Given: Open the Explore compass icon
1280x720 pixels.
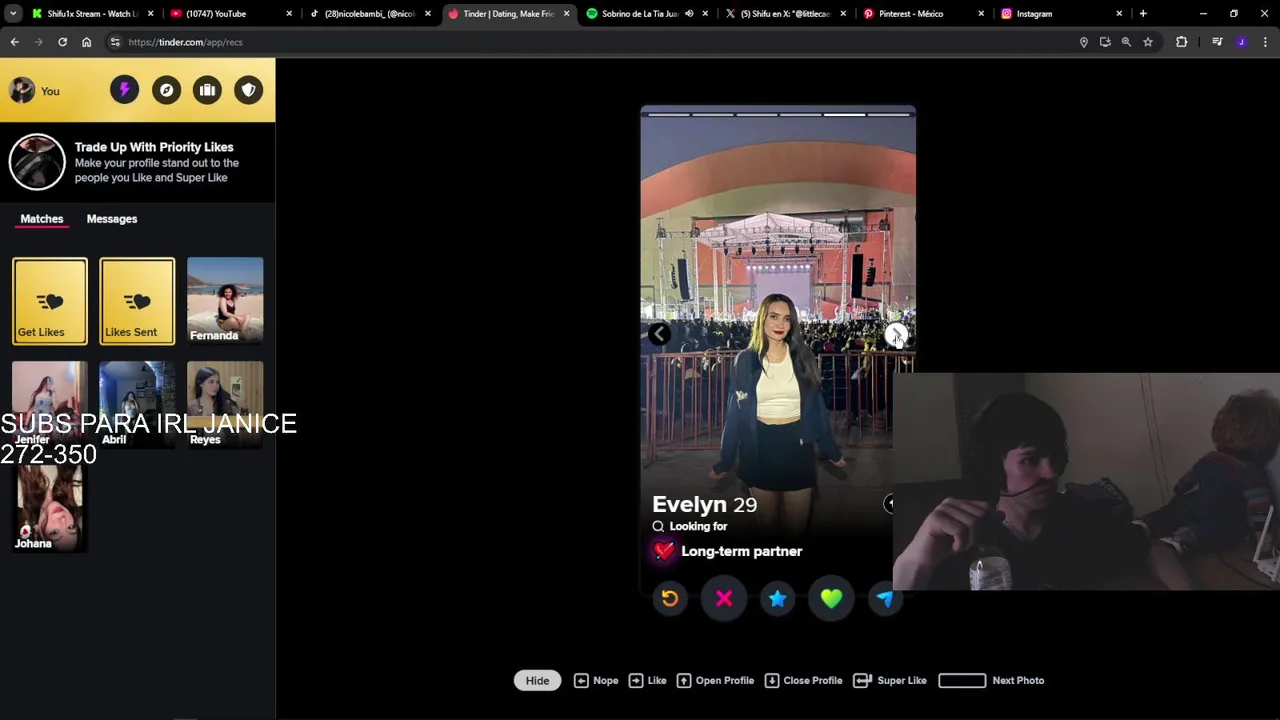Looking at the screenshot, I should [x=166, y=90].
